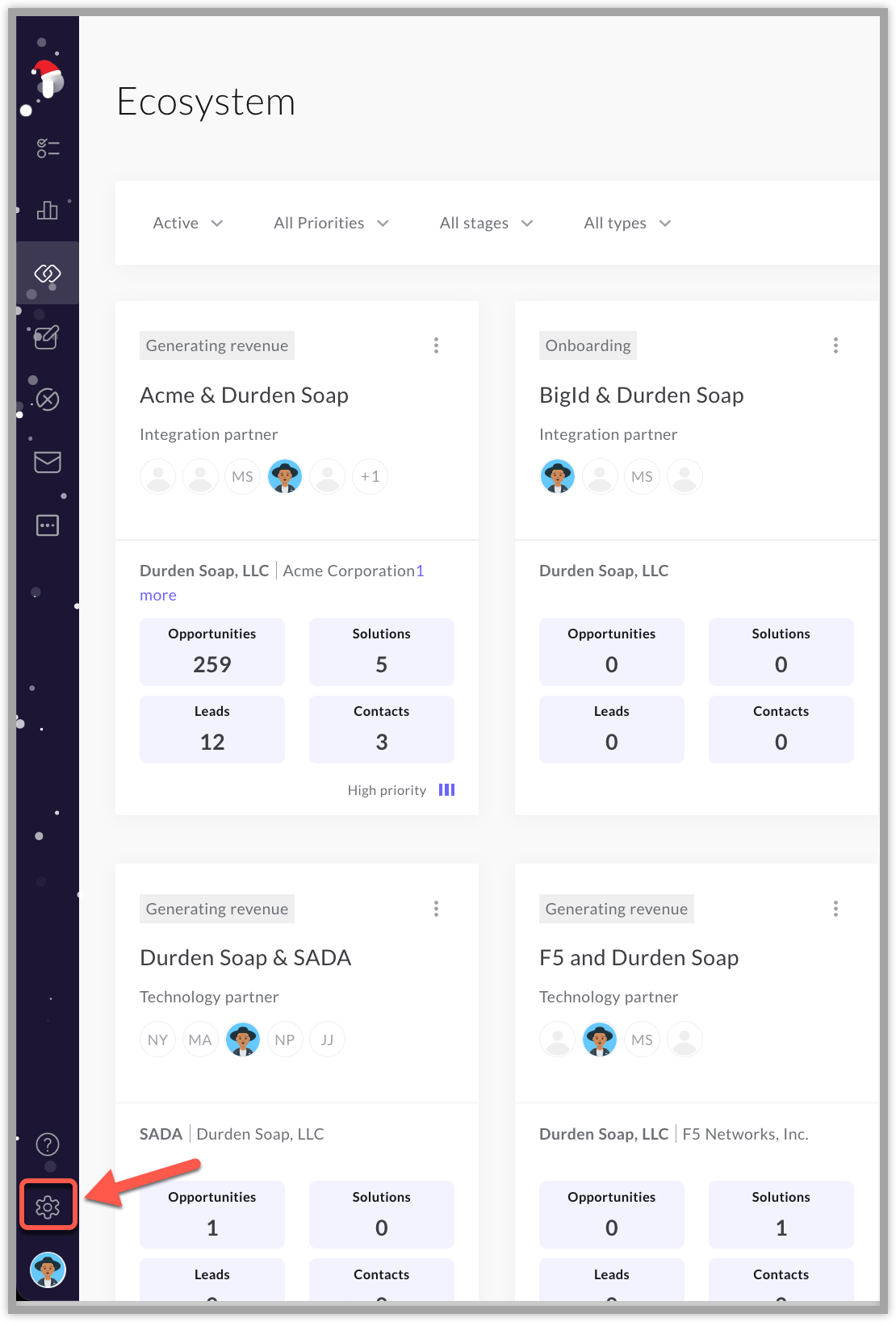The image size is (896, 1322).
Task: Click the JJ avatar on SADA card
Action: click(327, 1040)
